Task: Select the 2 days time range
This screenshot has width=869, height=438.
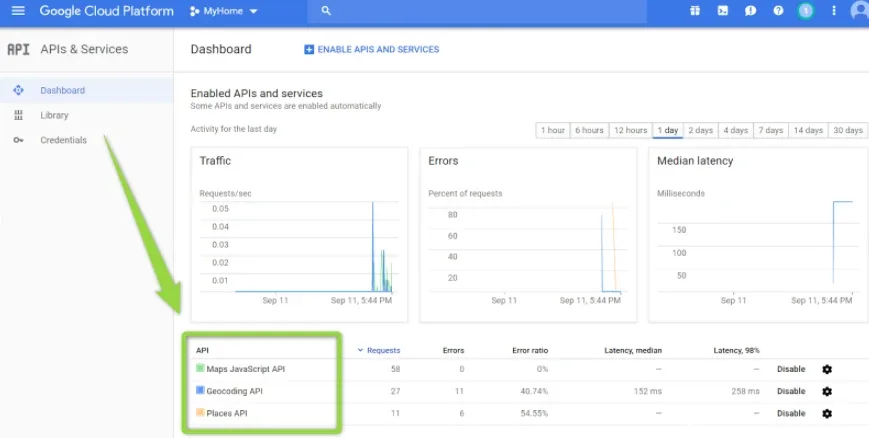Action: click(x=701, y=130)
